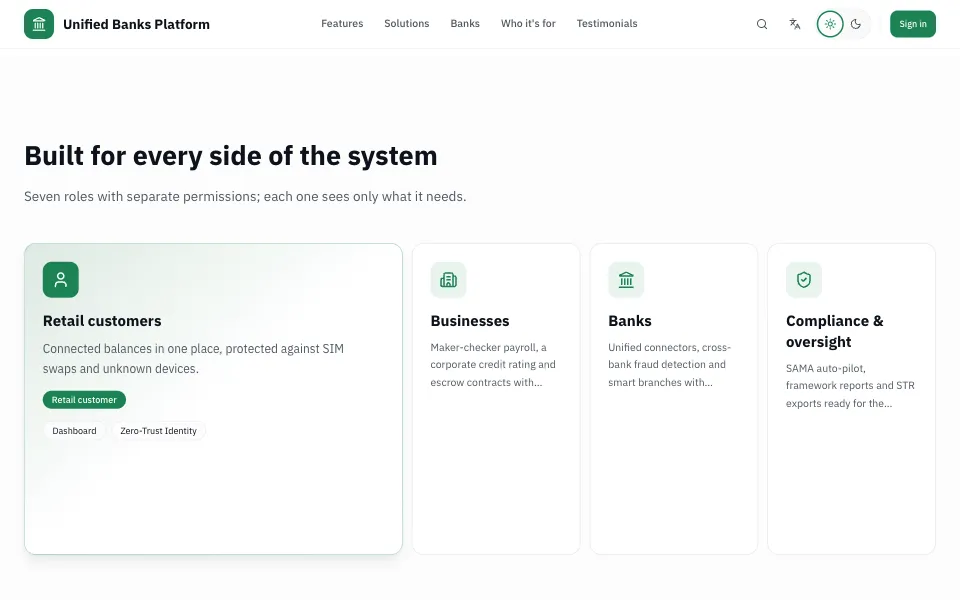The image size is (960, 600).
Task: Click the Dashboard tag chip
Action: [x=74, y=431]
